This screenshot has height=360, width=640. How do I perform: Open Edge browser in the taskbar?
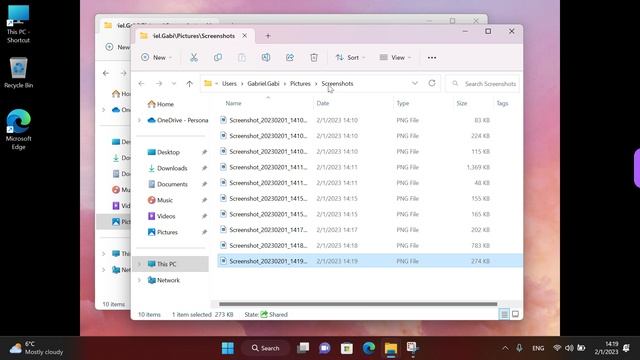point(369,348)
